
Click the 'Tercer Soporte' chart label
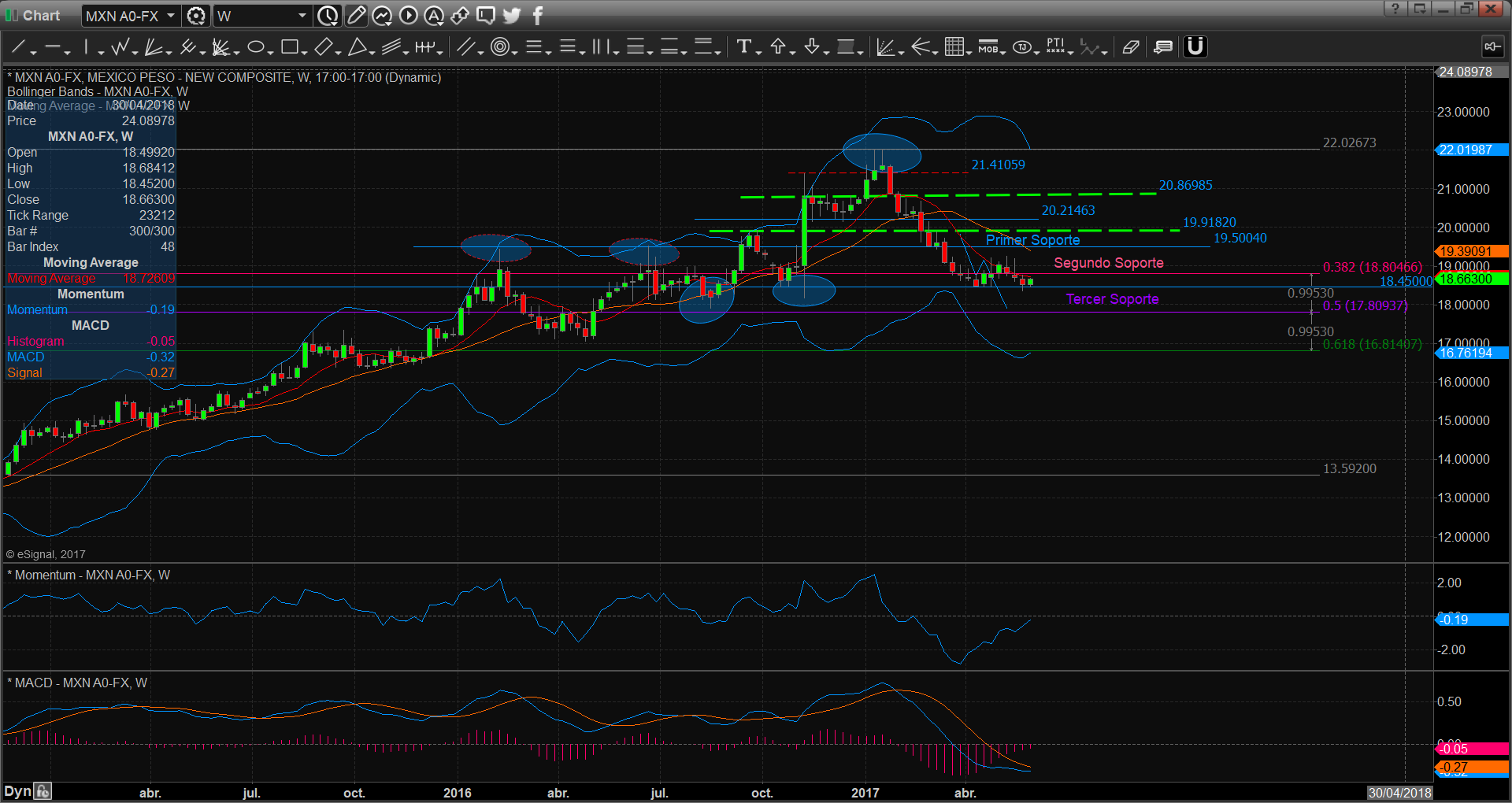pyautogui.click(x=1112, y=299)
